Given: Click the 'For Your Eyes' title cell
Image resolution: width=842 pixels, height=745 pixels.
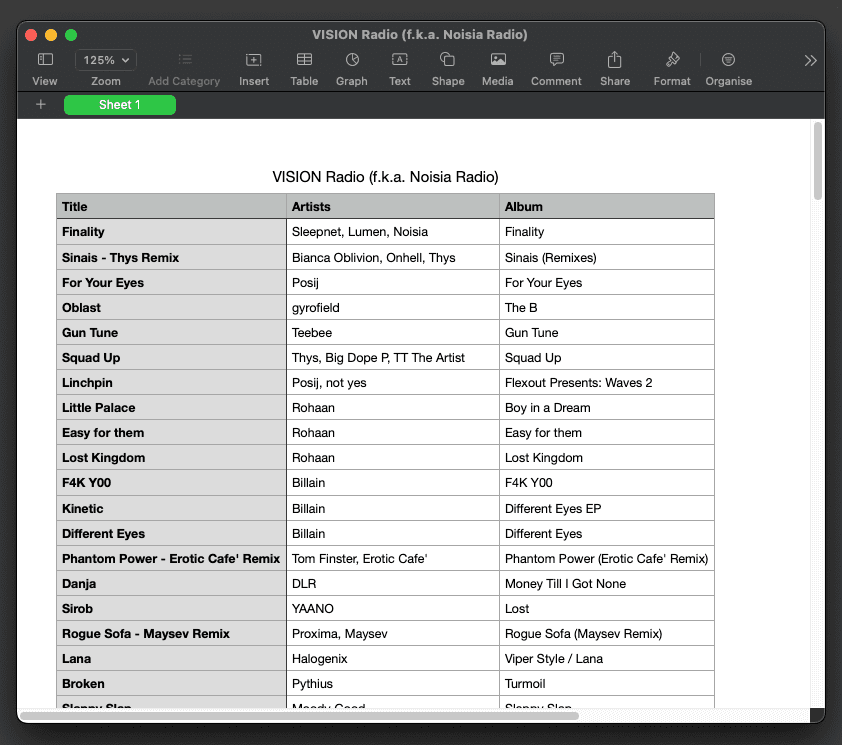Looking at the screenshot, I should [171, 283].
